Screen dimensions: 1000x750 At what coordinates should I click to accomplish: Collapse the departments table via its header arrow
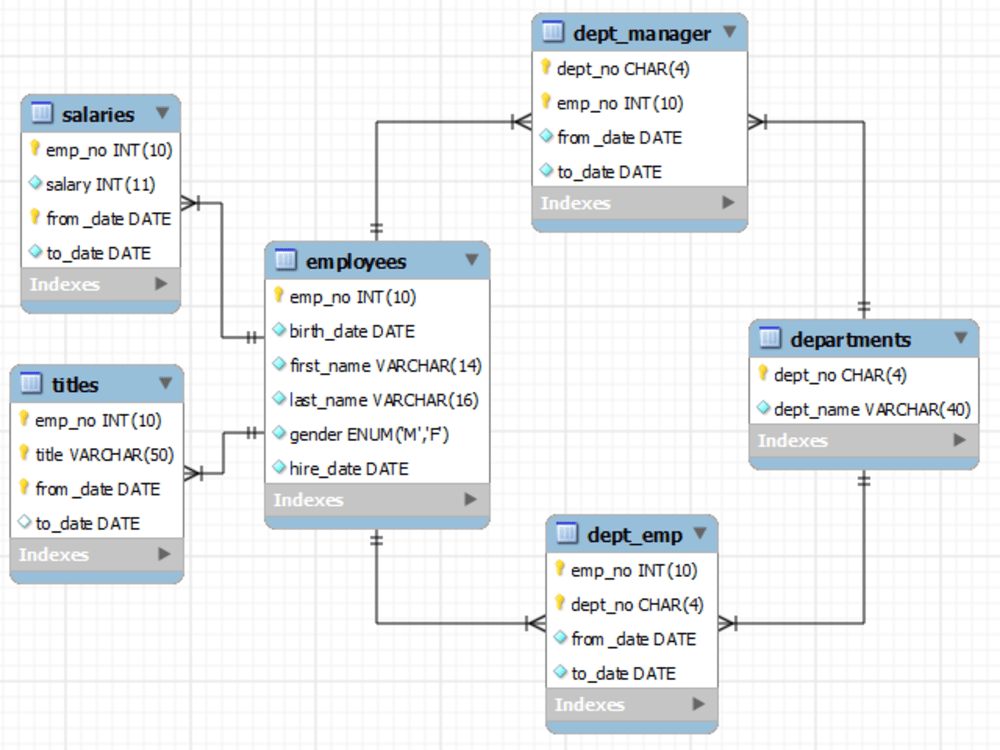959,338
